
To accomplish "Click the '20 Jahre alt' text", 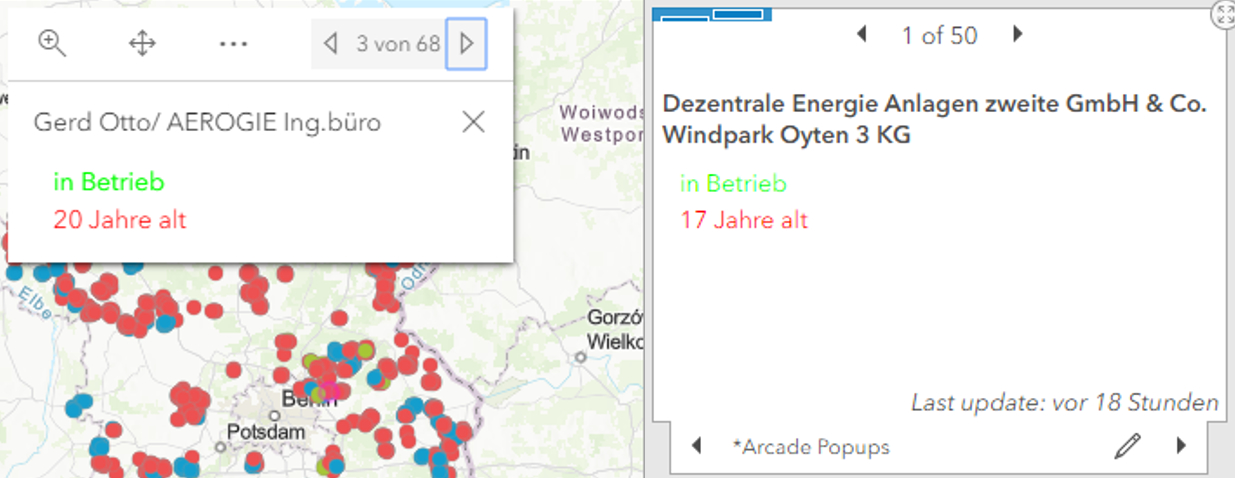I will [x=120, y=220].
